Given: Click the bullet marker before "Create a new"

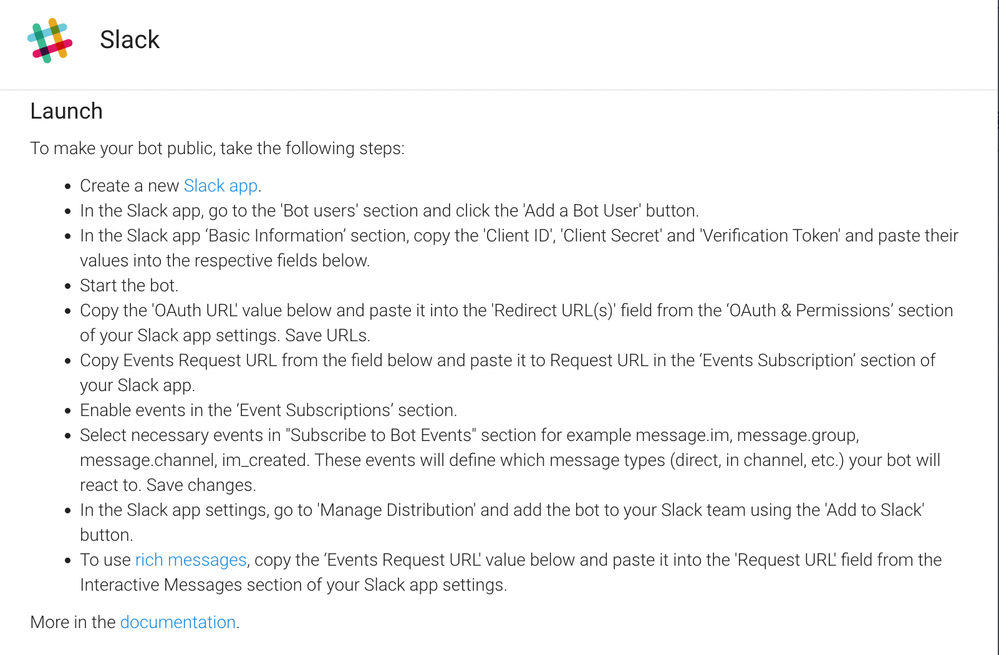Looking at the screenshot, I should (x=68, y=187).
